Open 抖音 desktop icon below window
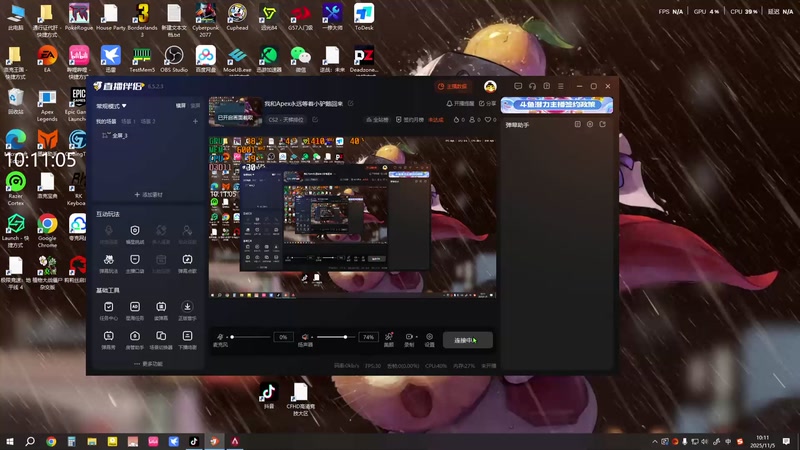Screen dimensions: 800x450 click(269, 396)
